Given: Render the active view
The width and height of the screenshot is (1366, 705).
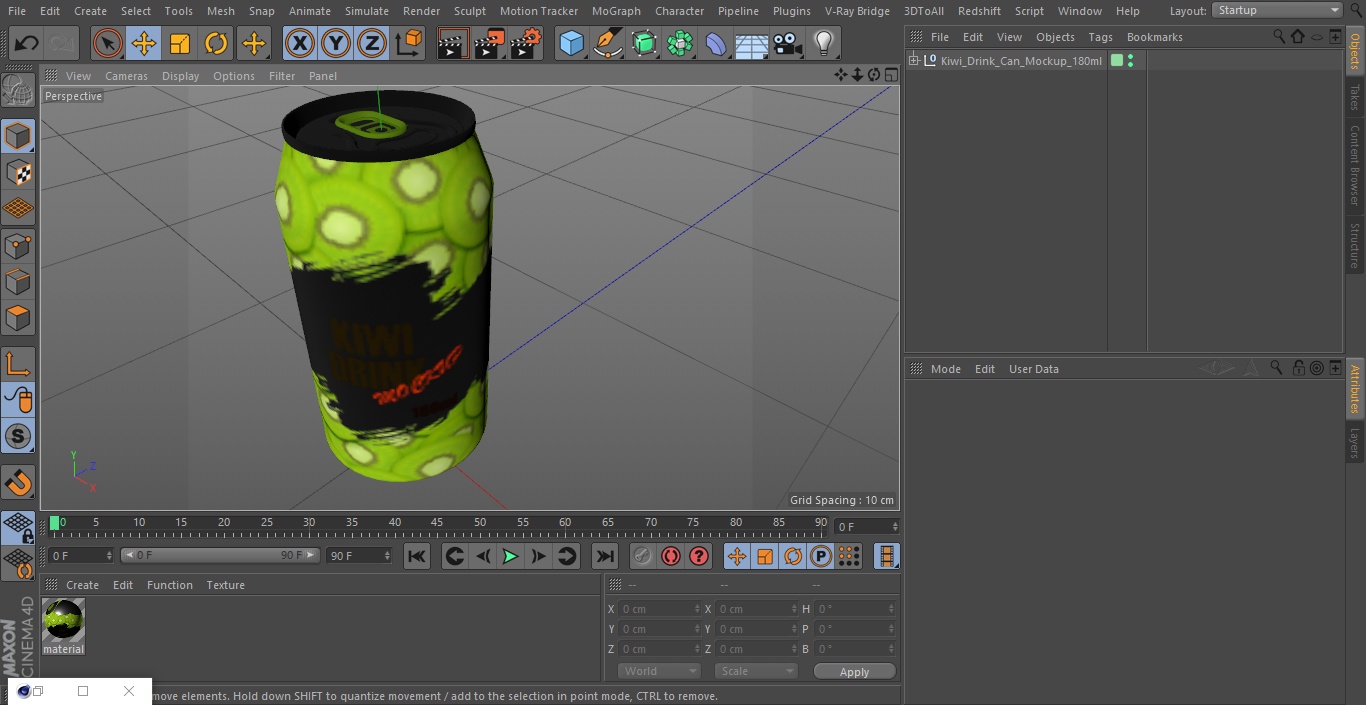Looking at the screenshot, I should tap(453, 44).
